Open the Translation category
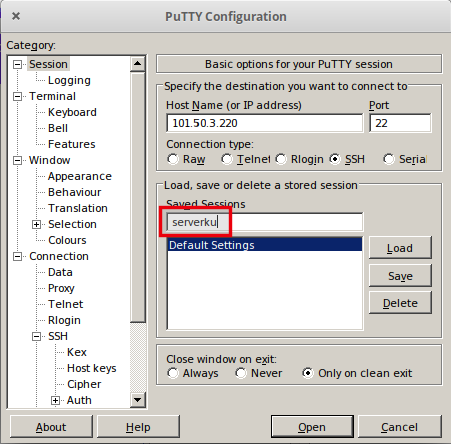 [x=78, y=208]
